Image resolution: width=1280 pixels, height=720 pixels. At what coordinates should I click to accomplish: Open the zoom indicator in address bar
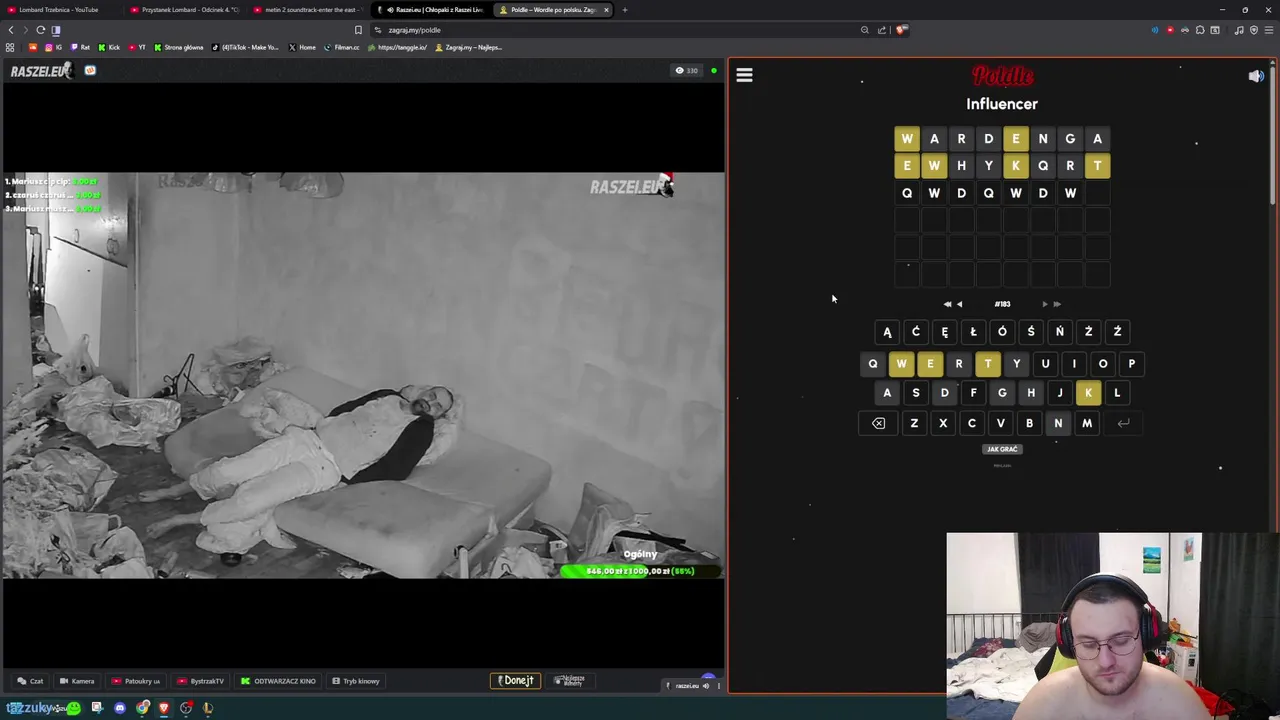pyautogui.click(x=864, y=30)
